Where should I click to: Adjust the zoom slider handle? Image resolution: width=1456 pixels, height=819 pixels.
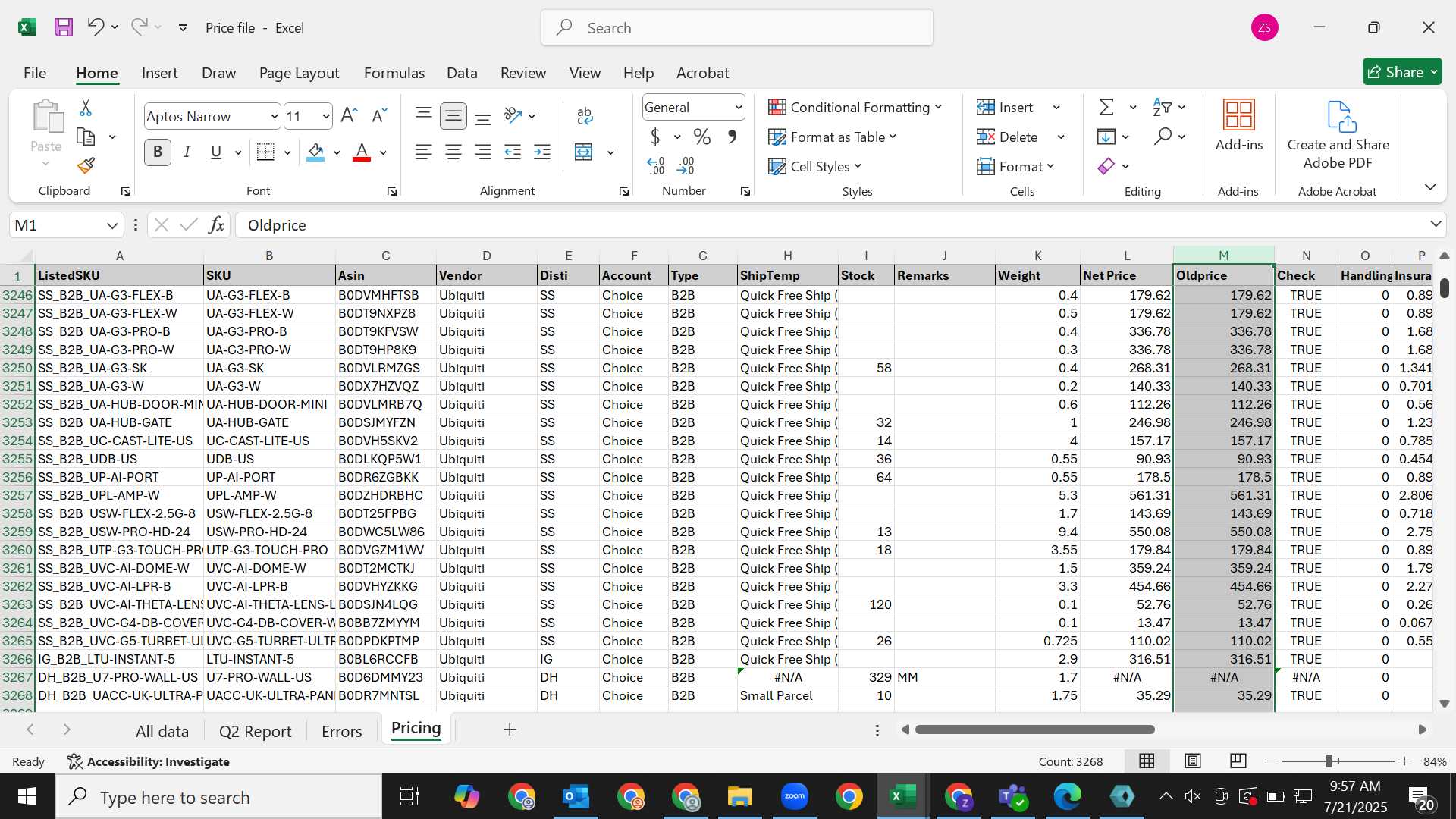(1329, 761)
